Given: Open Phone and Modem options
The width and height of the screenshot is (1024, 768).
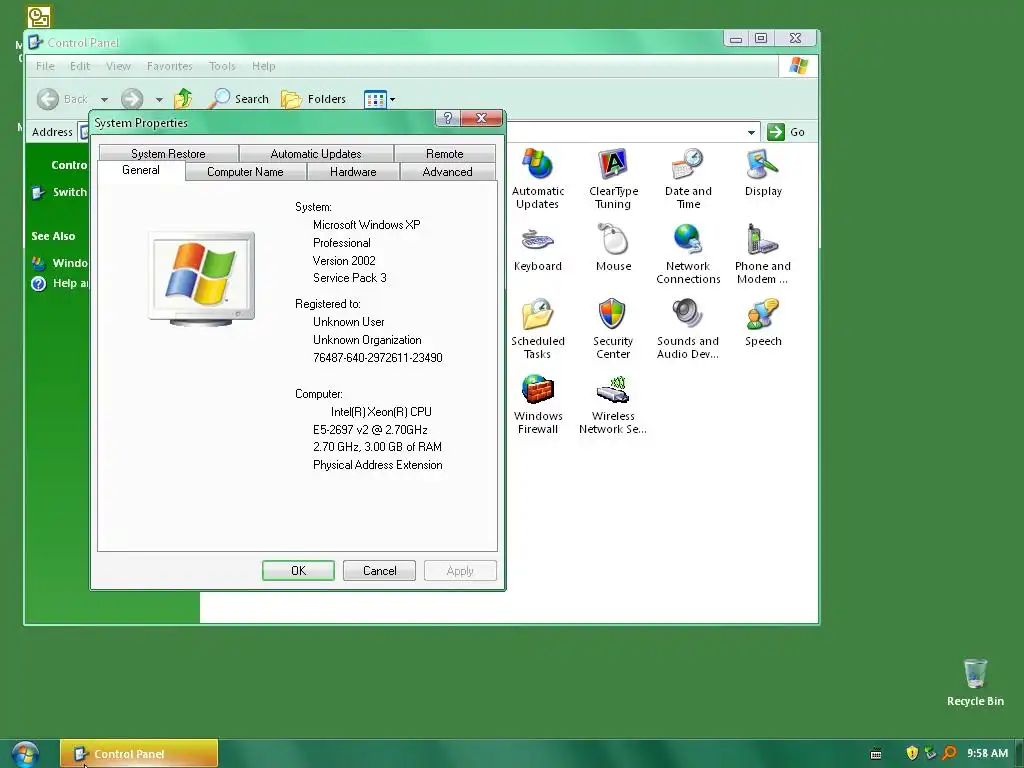Looking at the screenshot, I should click(762, 253).
